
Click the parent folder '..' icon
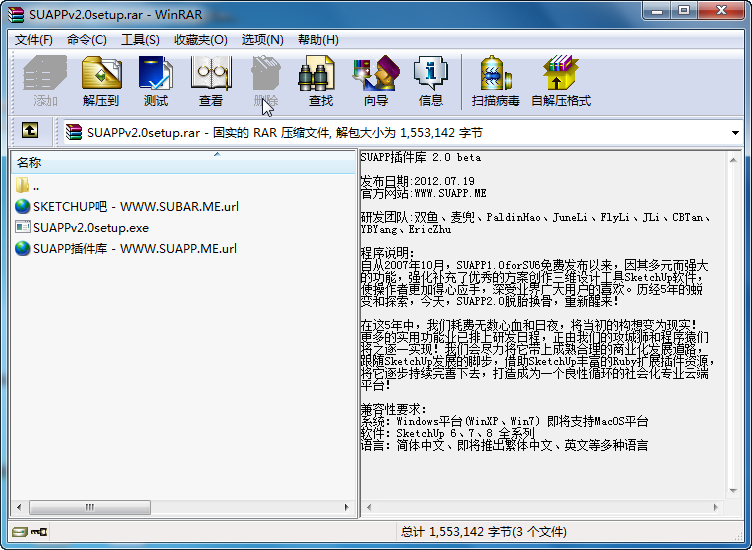tap(22, 185)
